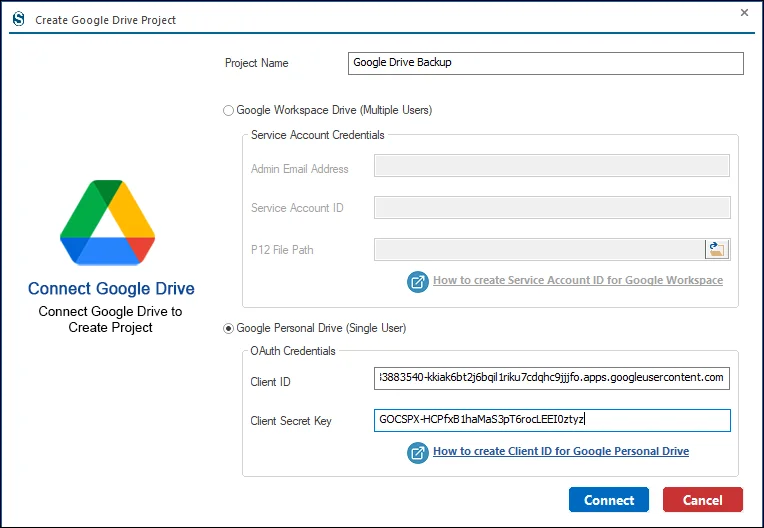Click the Cancel button
This screenshot has width=764, height=528.
(x=703, y=500)
